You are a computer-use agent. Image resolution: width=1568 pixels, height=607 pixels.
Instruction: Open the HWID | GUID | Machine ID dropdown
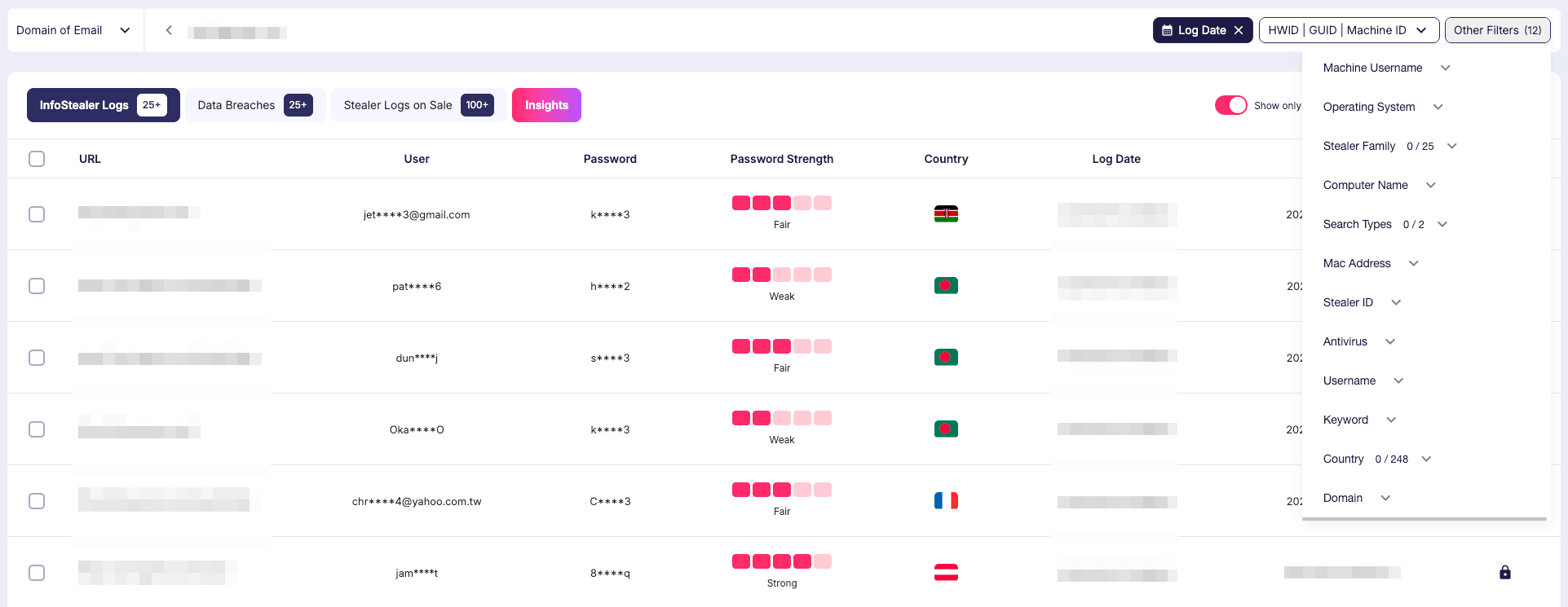point(1349,30)
